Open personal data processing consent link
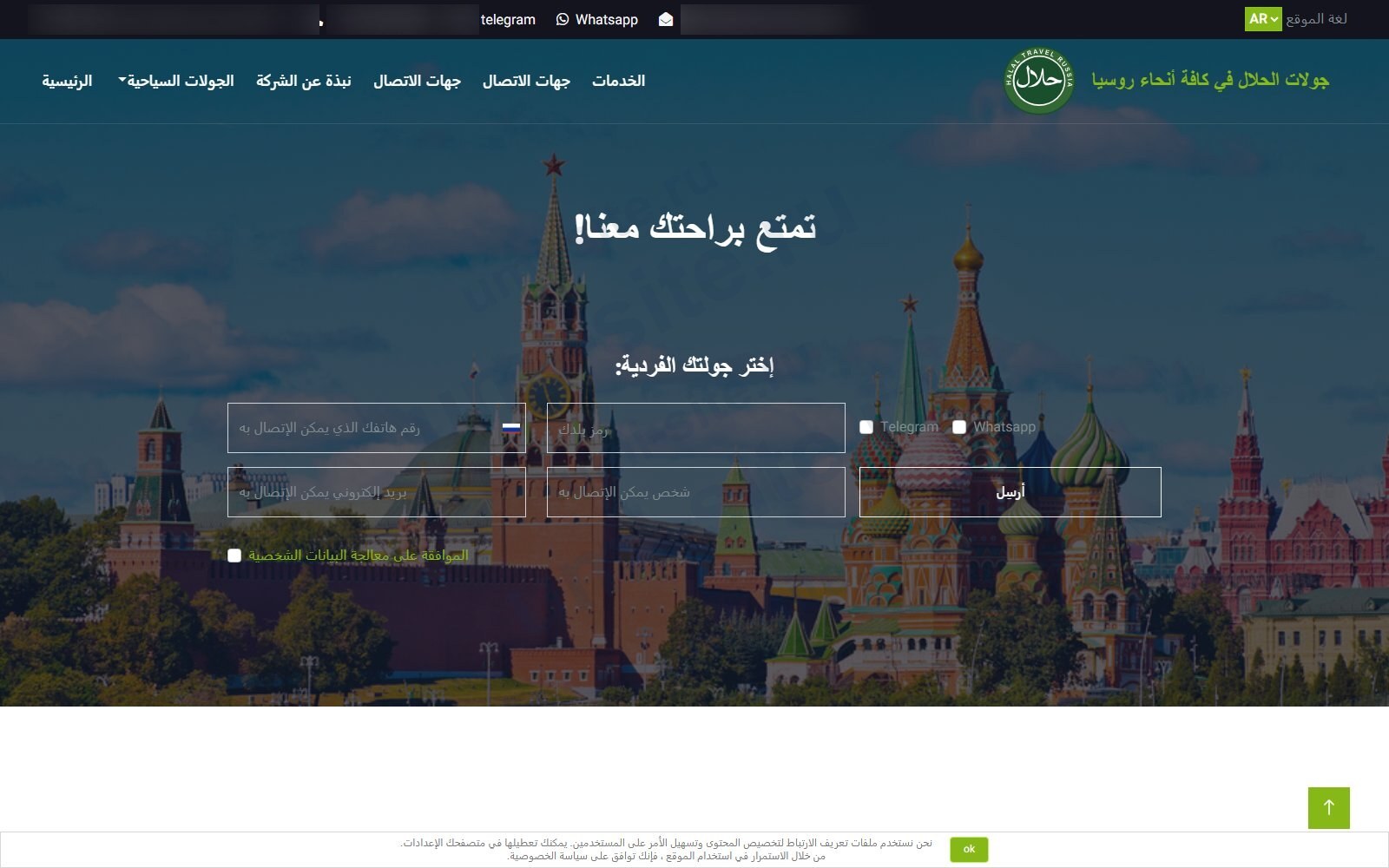Image resolution: width=1389 pixels, height=868 pixels. [359, 556]
